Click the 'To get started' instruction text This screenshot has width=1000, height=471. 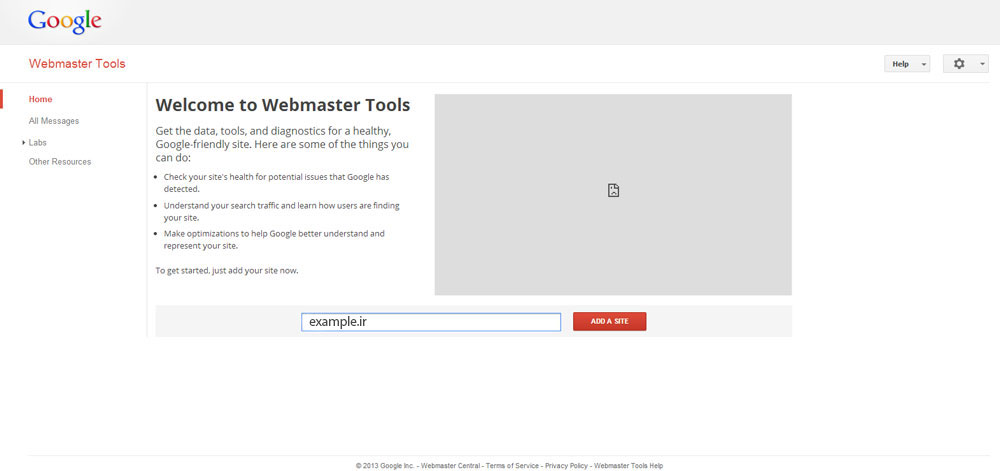coord(226,270)
